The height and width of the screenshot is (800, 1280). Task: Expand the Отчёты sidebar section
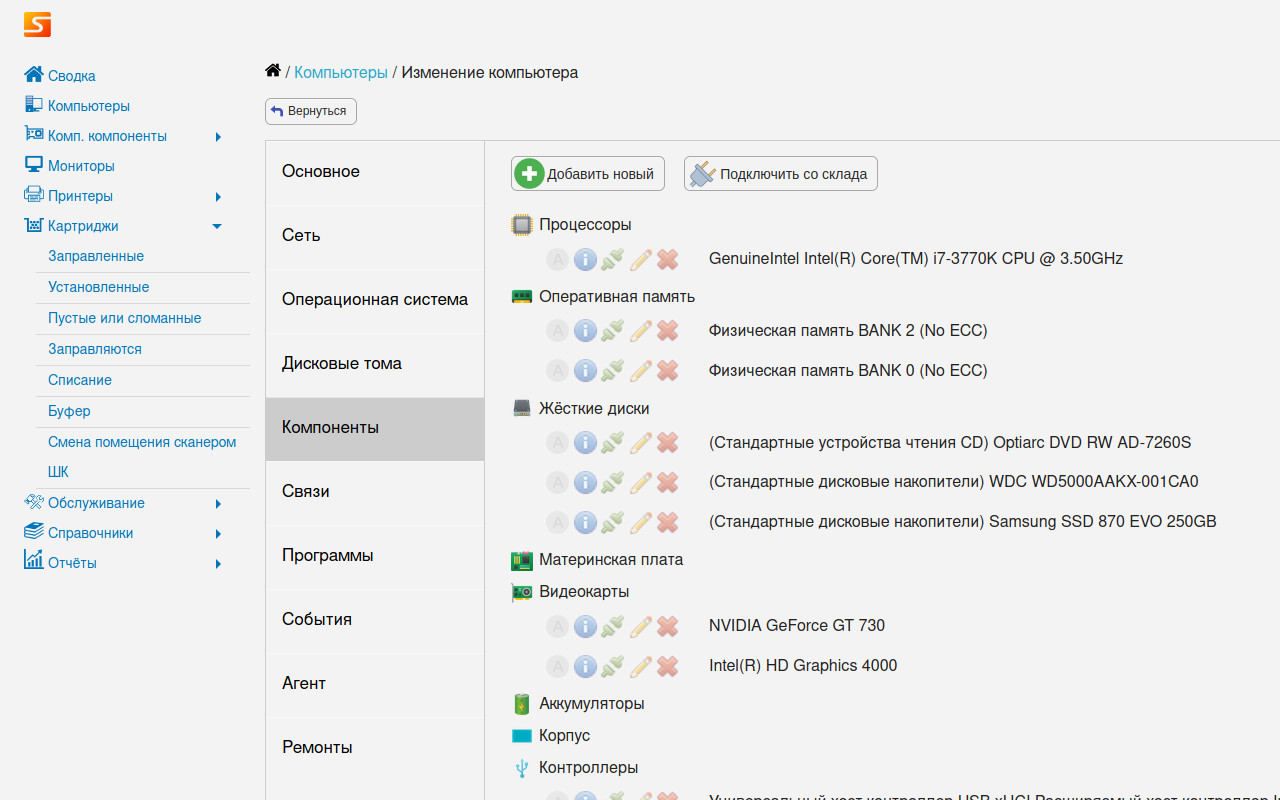click(218, 563)
